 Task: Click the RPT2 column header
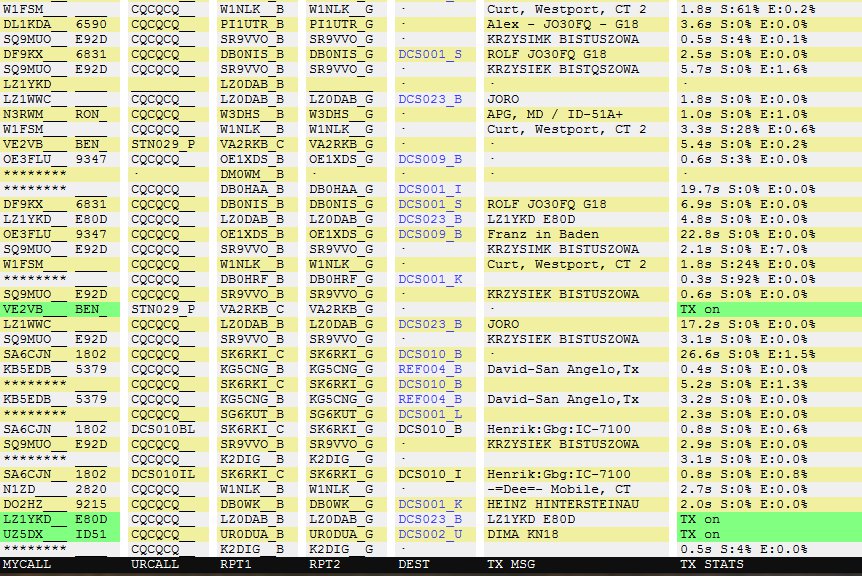pyautogui.click(x=326, y=565)
